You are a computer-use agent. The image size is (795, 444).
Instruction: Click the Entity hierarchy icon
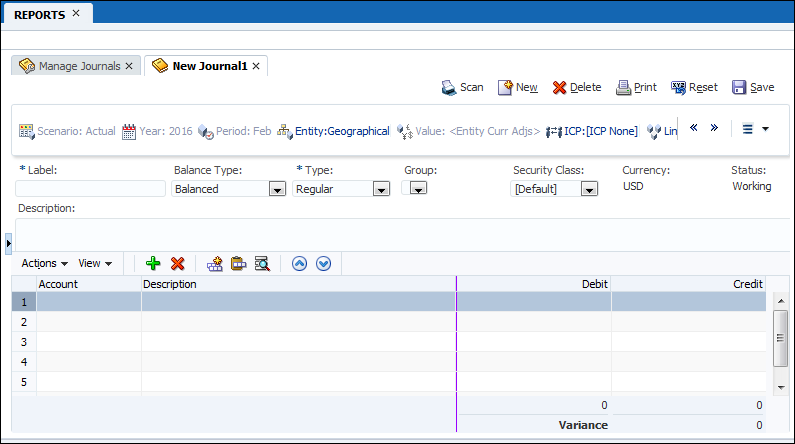click(284, 132)
